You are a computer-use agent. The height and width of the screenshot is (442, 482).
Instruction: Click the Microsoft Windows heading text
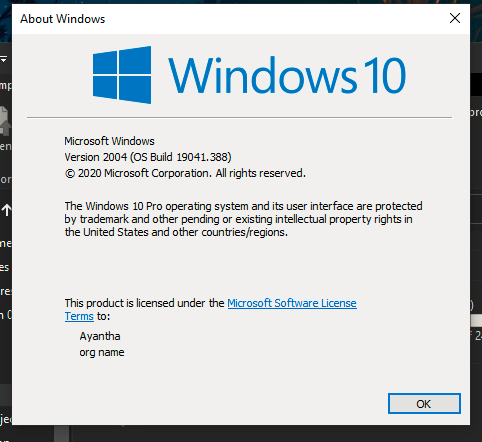tap(109, 141)
